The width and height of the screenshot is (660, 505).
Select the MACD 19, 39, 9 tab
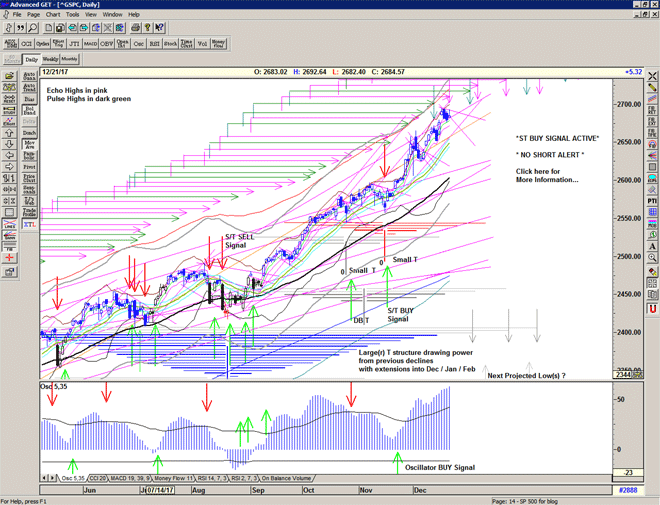tap(131, 478)
